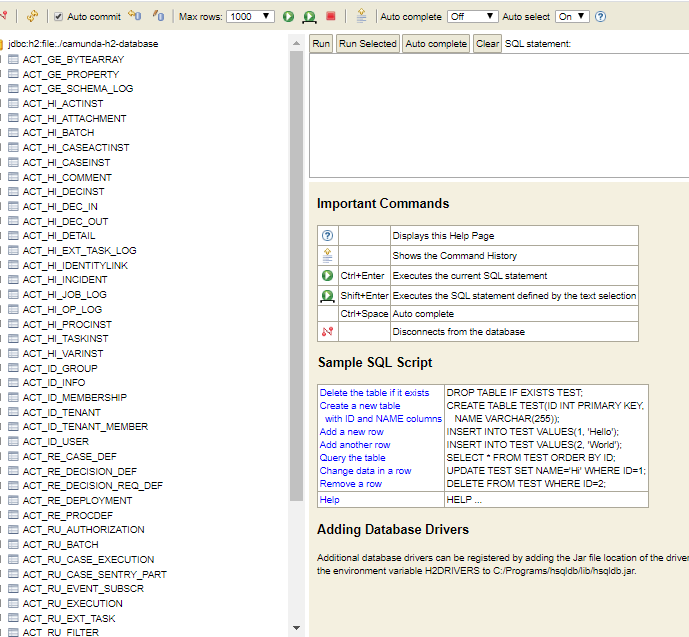This screenshot has width=689, height=637.
Task: Click the Run Selected button
Action: (368, 44)
